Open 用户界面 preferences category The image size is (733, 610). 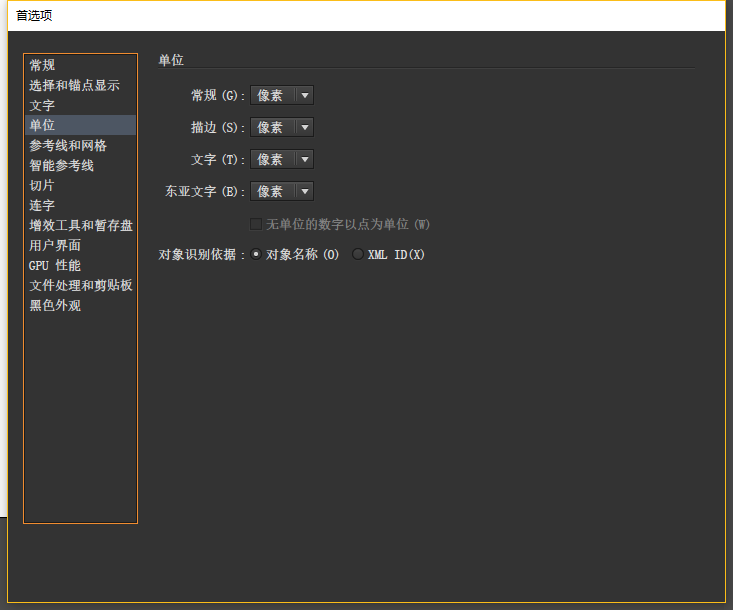(x=80, y=245)
